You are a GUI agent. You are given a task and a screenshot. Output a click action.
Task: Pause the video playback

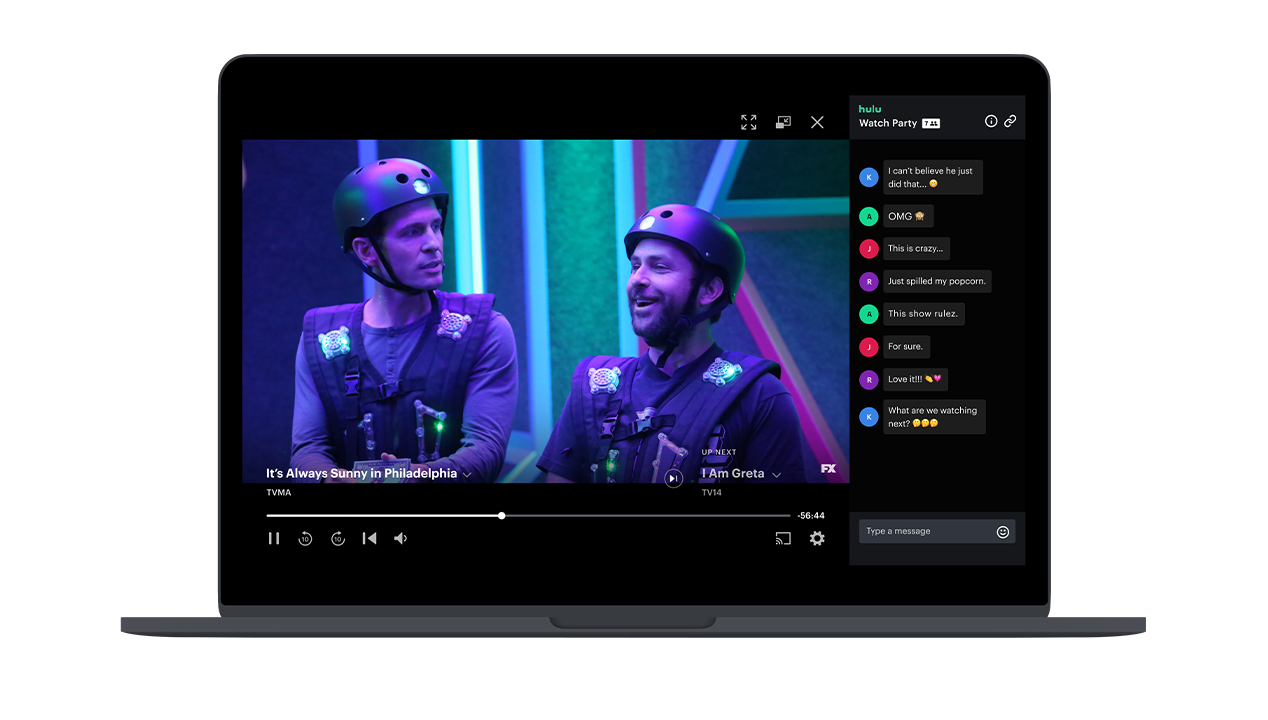[x=274, y=539]
